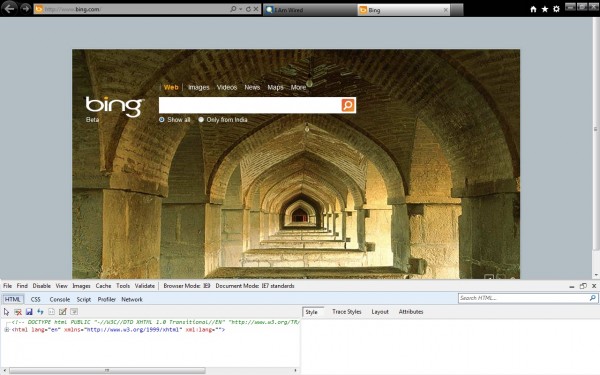Open the address bar autocomplete dropdown arrow

(x=240, y=9)
